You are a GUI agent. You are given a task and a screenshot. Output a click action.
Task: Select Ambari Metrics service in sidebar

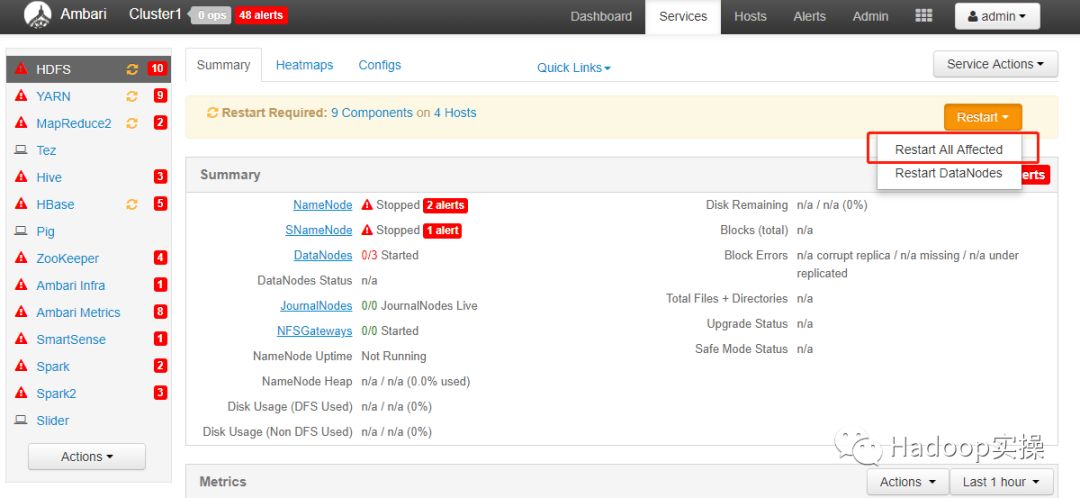point(78,312)
